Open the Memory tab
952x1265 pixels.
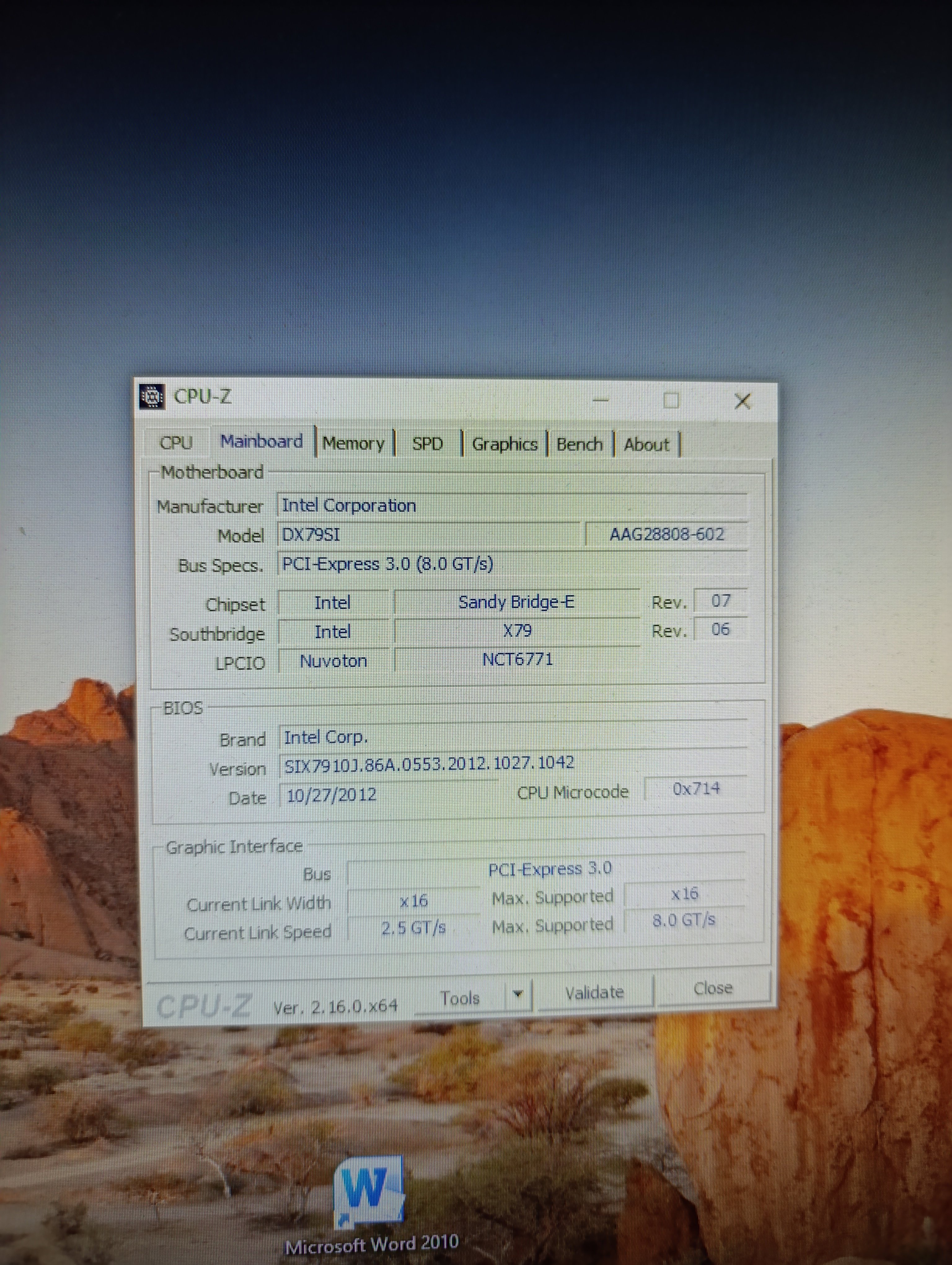click(x=353, y=444)
